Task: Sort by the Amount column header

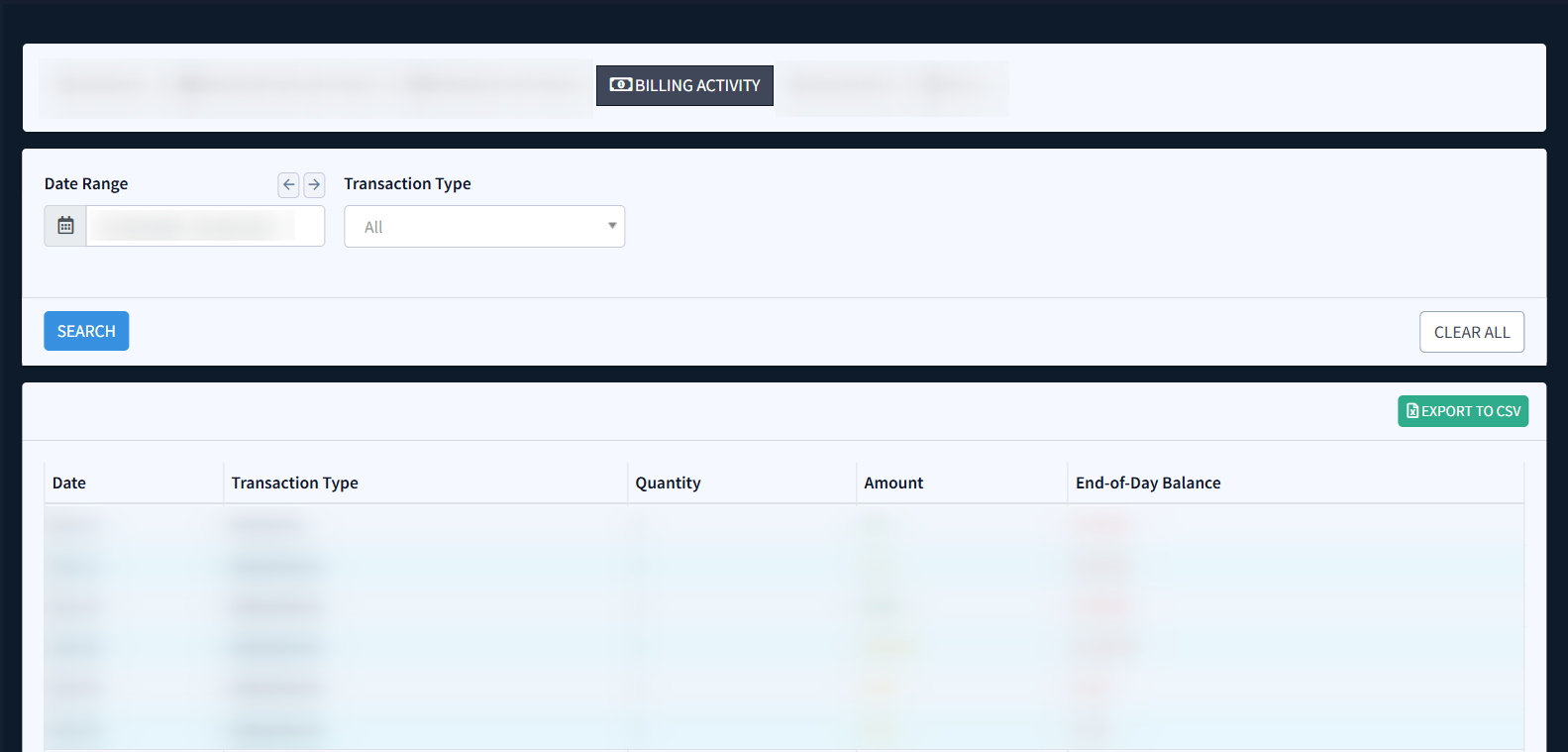Action: (x=892, y=483)
